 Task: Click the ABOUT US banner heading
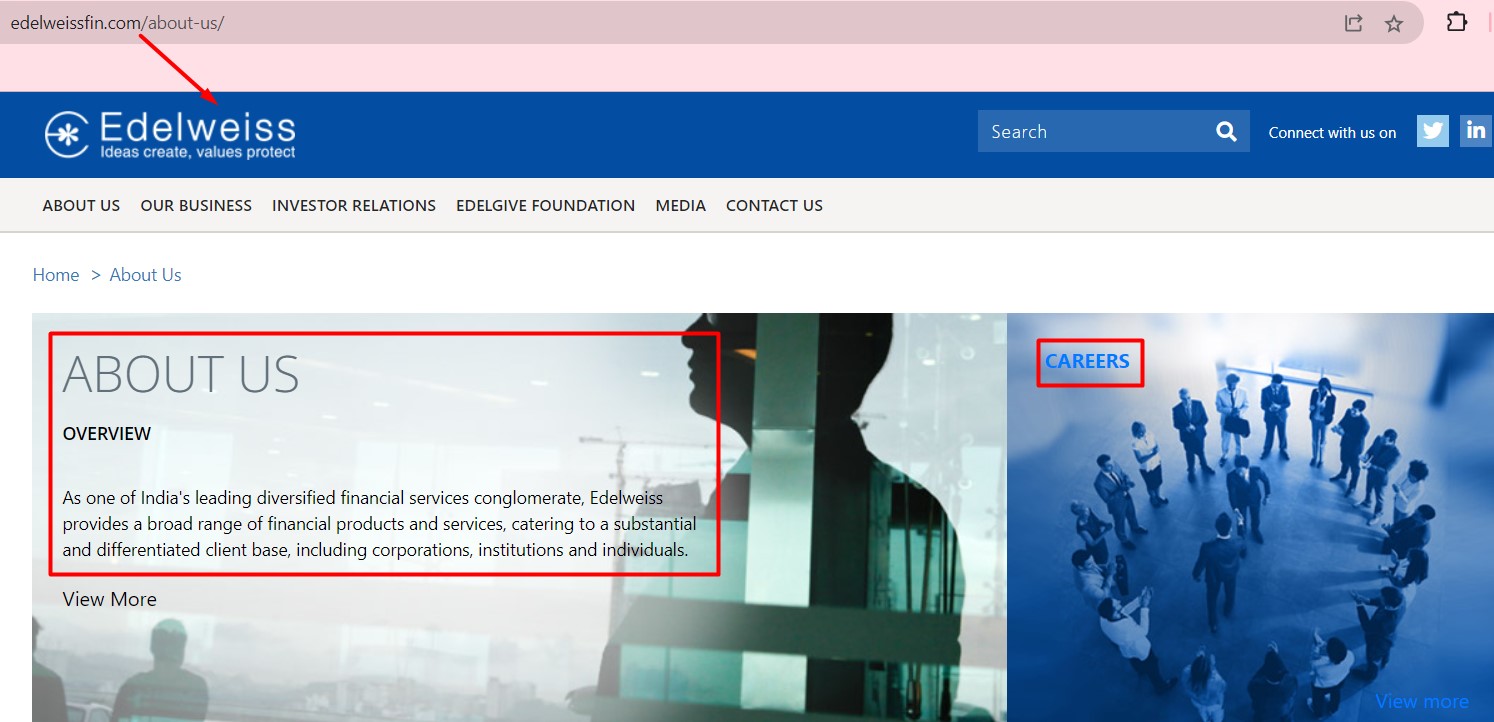tap(181, 374)
